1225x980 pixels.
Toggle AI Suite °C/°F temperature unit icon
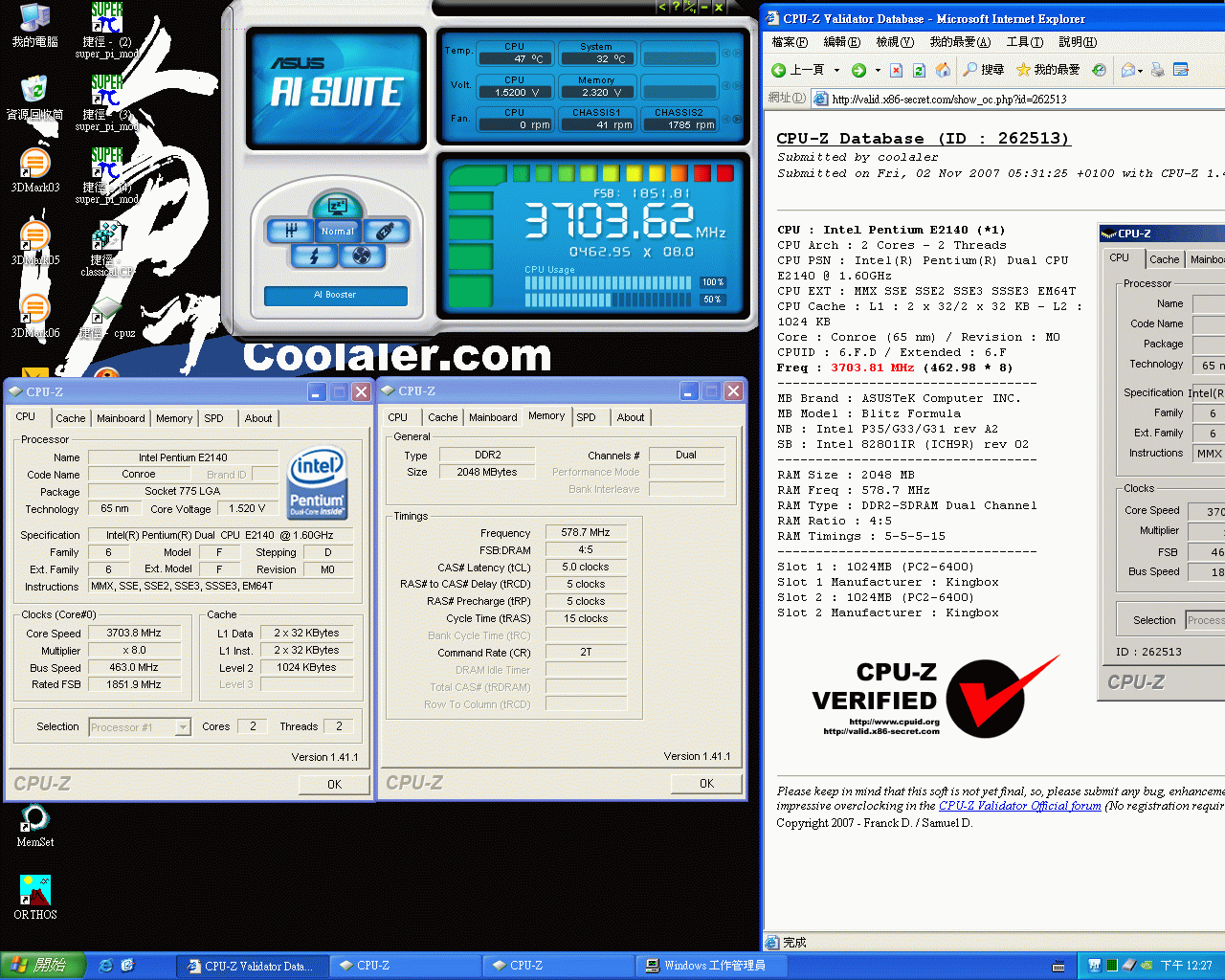tap(690, 7)
